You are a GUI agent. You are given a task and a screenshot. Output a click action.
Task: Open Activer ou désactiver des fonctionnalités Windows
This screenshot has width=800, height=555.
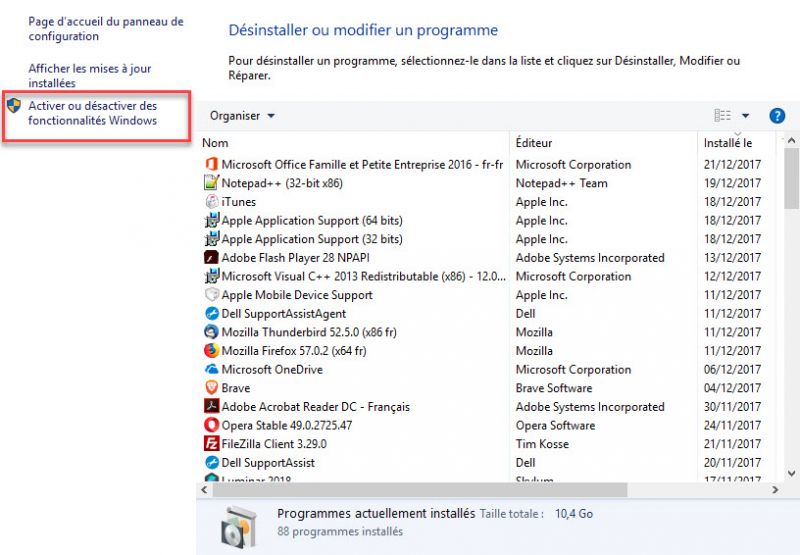point(92,113)
